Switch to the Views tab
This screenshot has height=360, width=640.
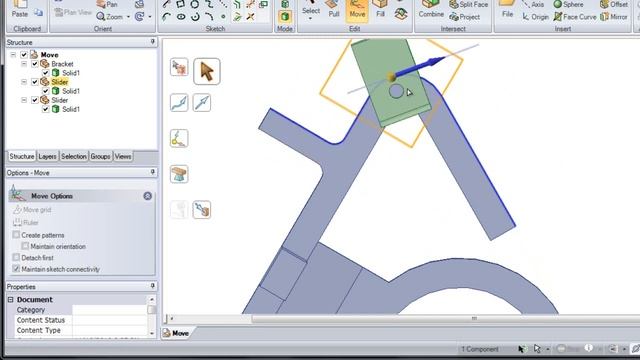tap(123, 156)
